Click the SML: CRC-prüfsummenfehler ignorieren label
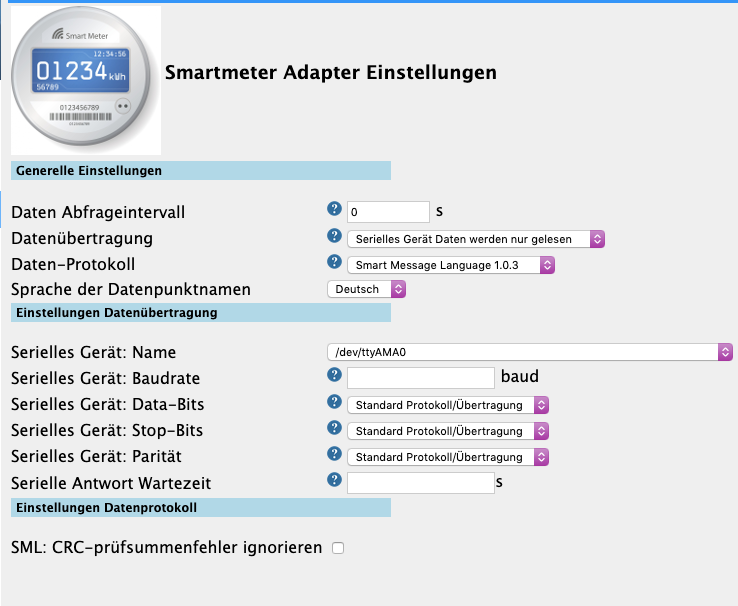 167,548
